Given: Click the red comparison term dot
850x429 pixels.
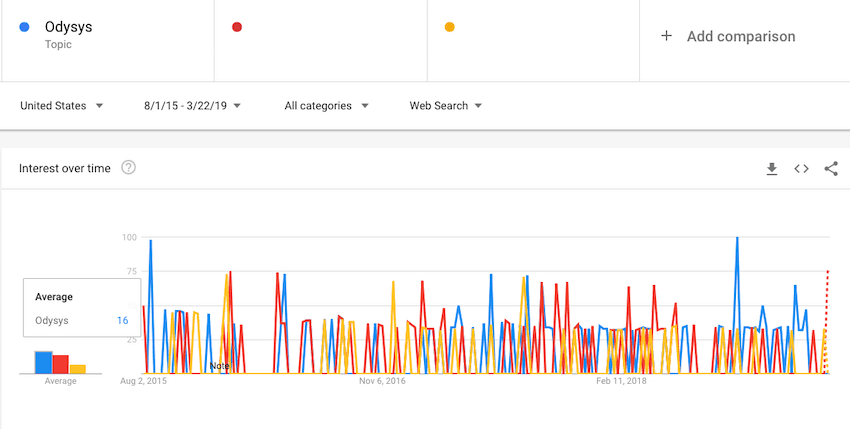Looking at the screenshot, I should click(237, 27).
